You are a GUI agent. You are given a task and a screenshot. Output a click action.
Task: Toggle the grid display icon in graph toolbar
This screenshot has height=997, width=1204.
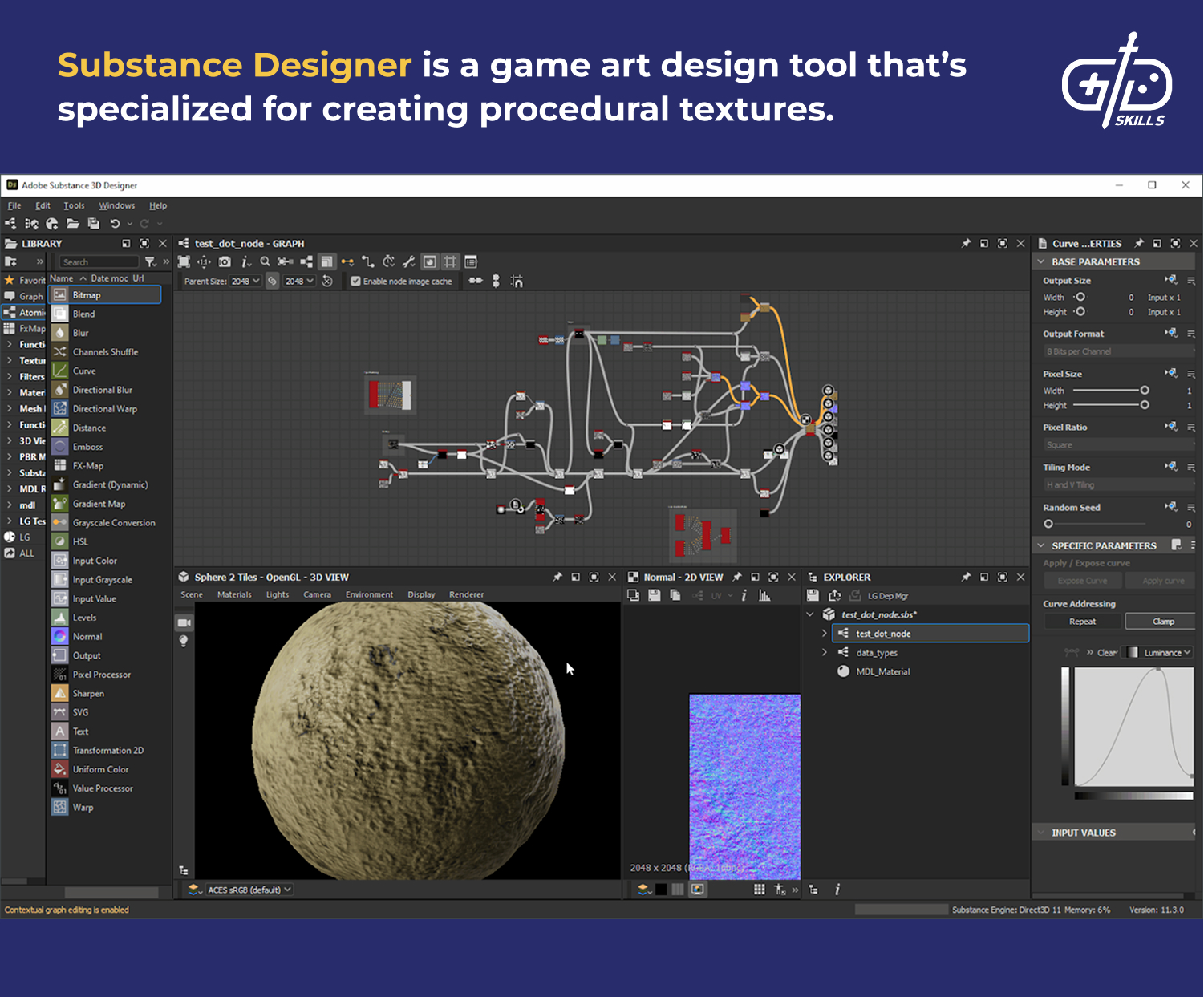click(451, 261)
